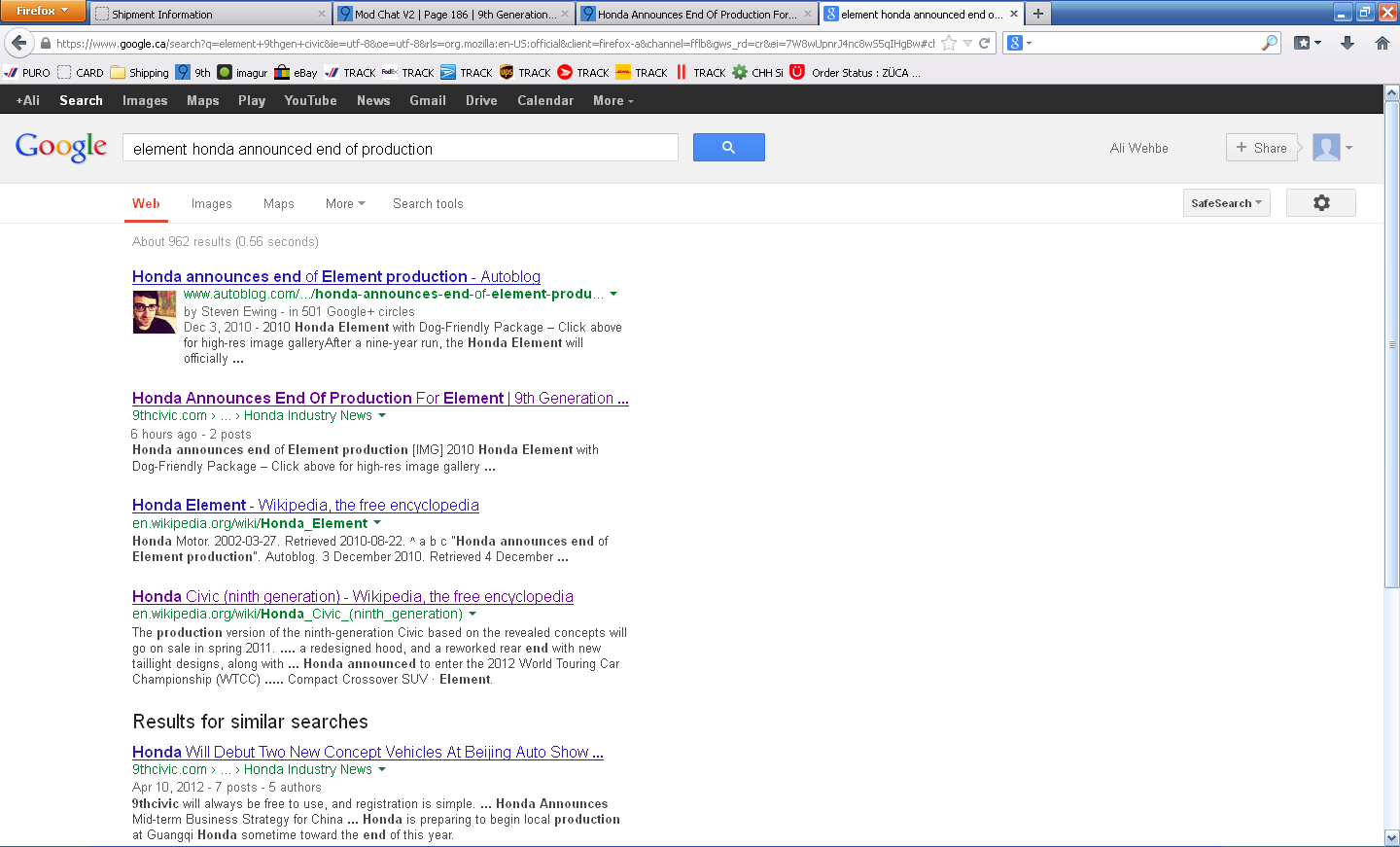This screenshot has width=1400, height=847.
Task: Click the Google logo
Action: point(61,148)
